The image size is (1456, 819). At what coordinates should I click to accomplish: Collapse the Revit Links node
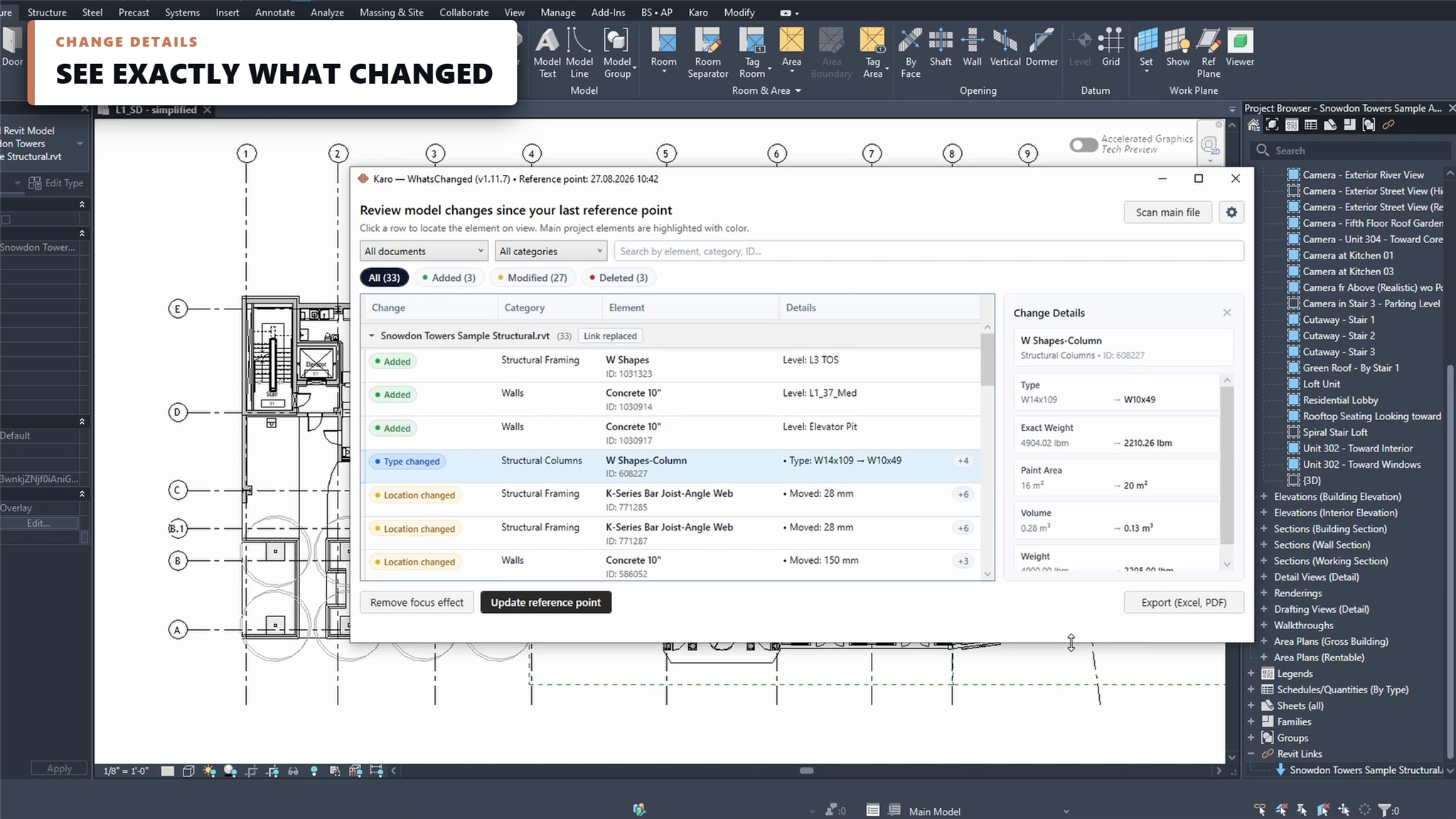point(1251,754)
